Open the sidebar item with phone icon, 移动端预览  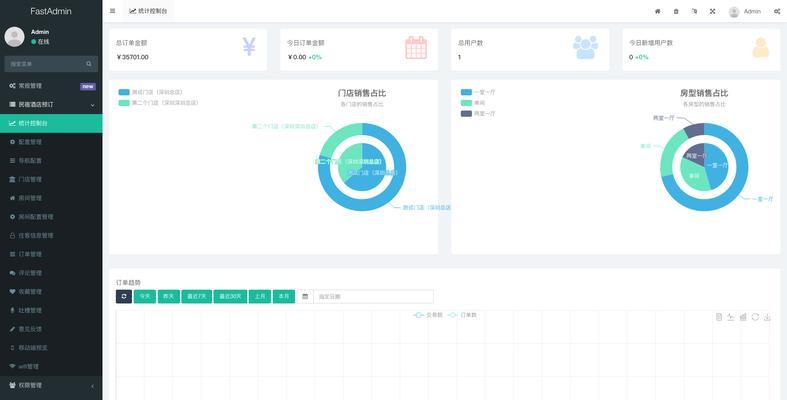[x=51, y=348]
